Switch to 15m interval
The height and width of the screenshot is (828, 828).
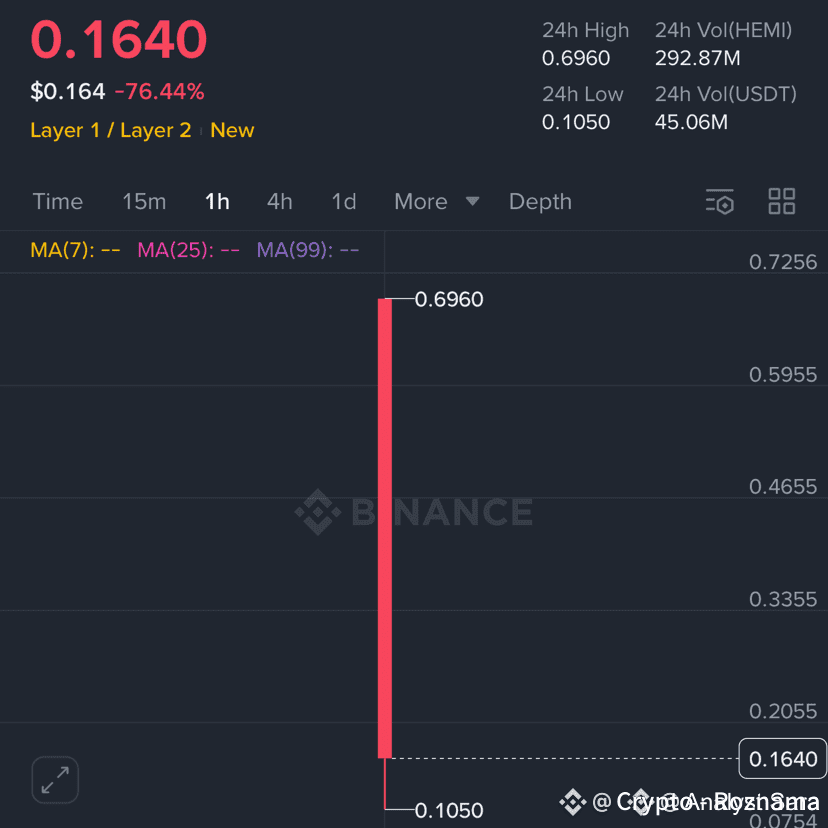coord(144,201)
